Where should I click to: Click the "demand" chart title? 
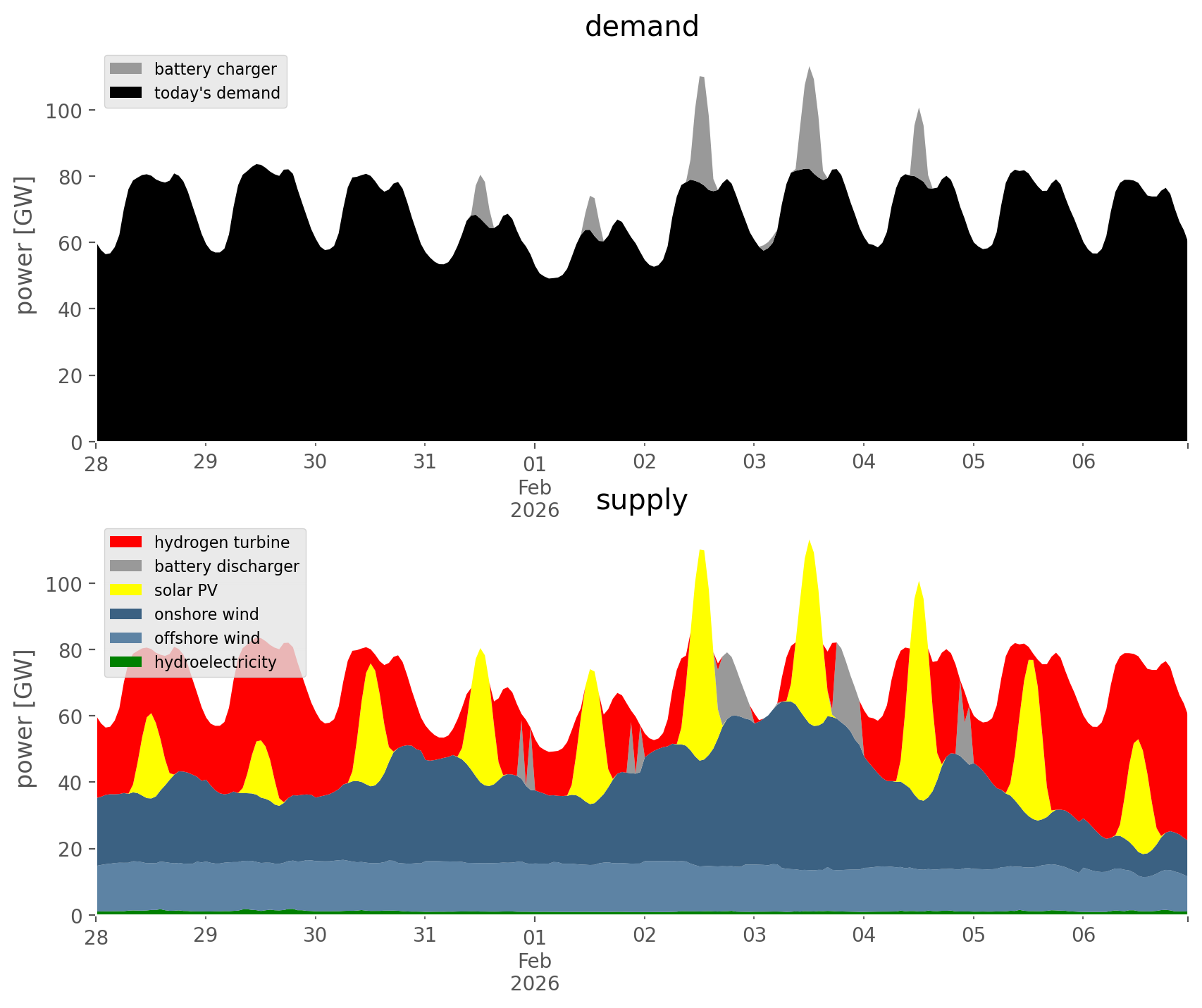(641, 27)
